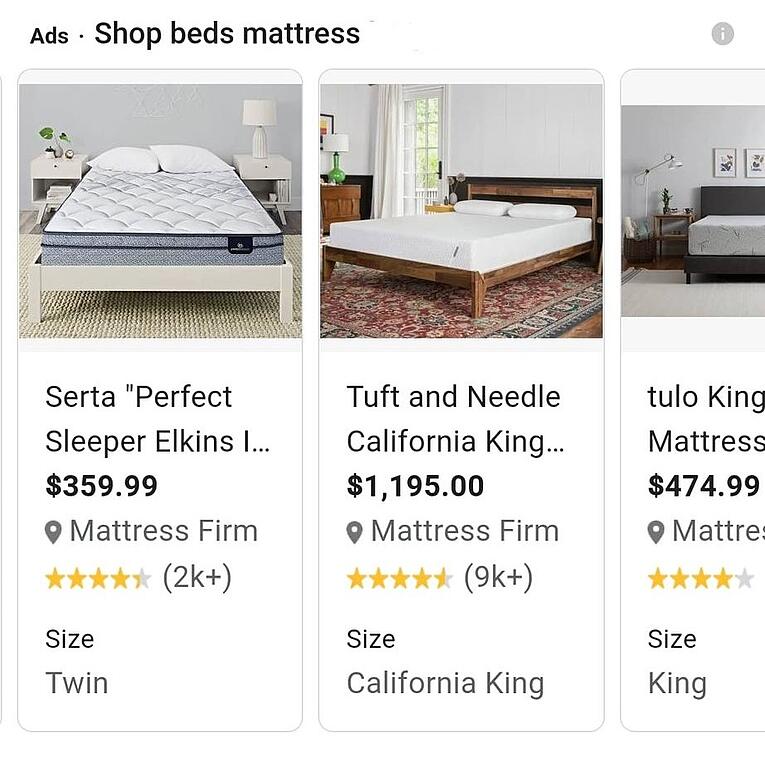Click the $359.99 price
The height and width of the screenshot is (758, 765).
(102, 486)
